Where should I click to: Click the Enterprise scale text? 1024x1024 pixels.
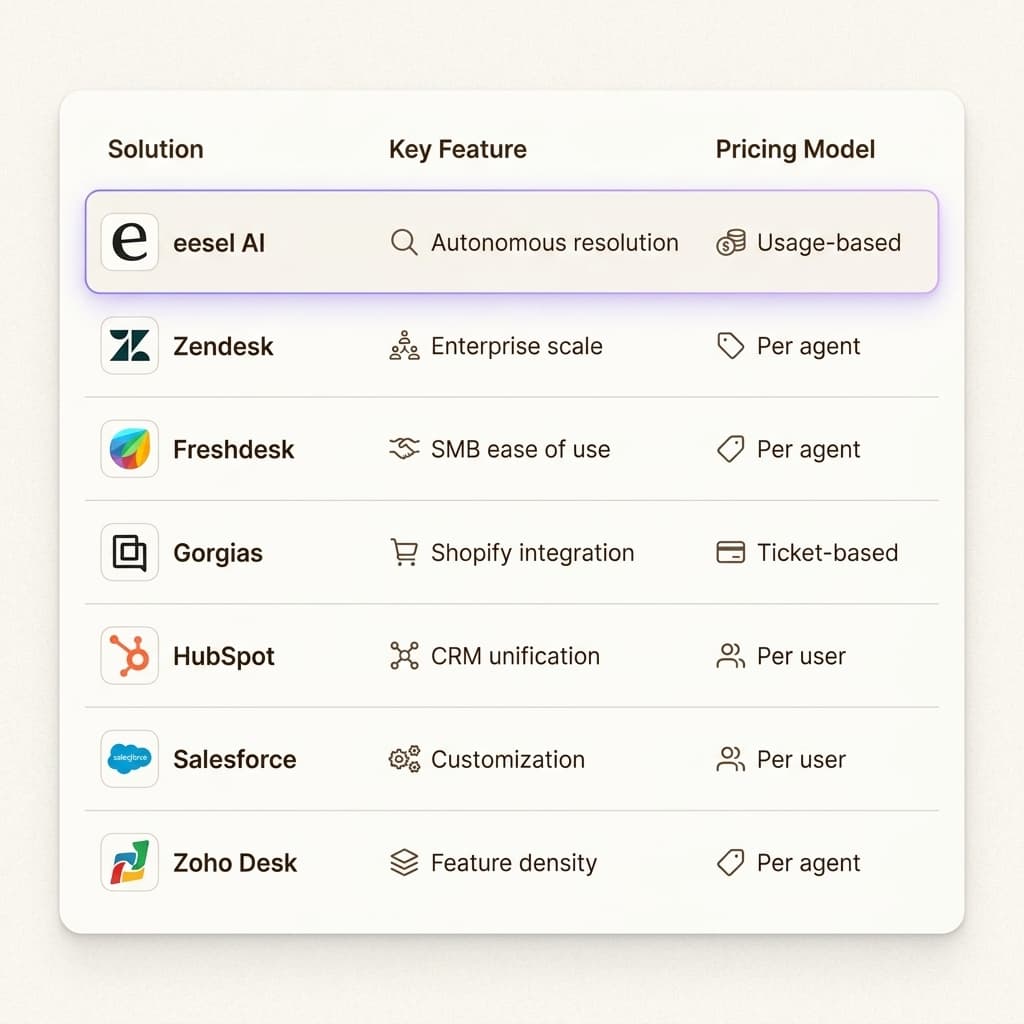coord(517,346)
